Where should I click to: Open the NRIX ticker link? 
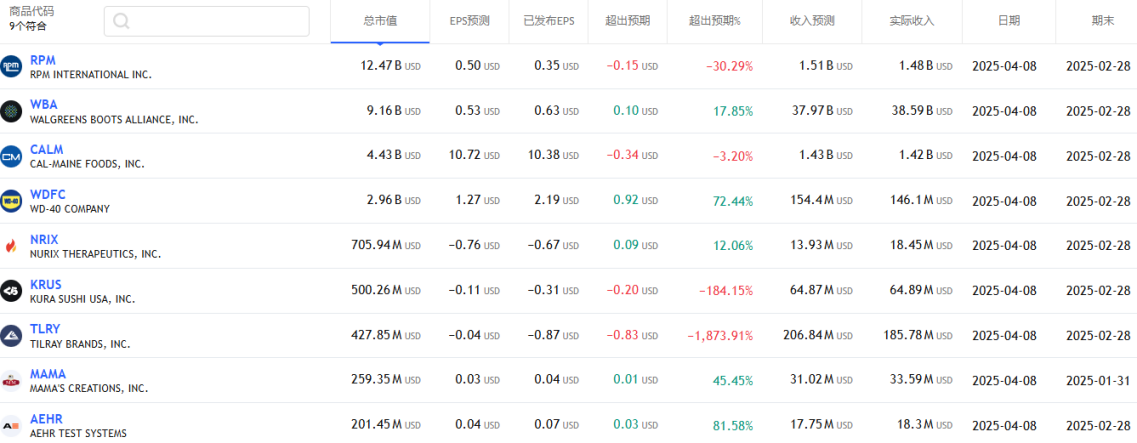click(x=44, y=240)
